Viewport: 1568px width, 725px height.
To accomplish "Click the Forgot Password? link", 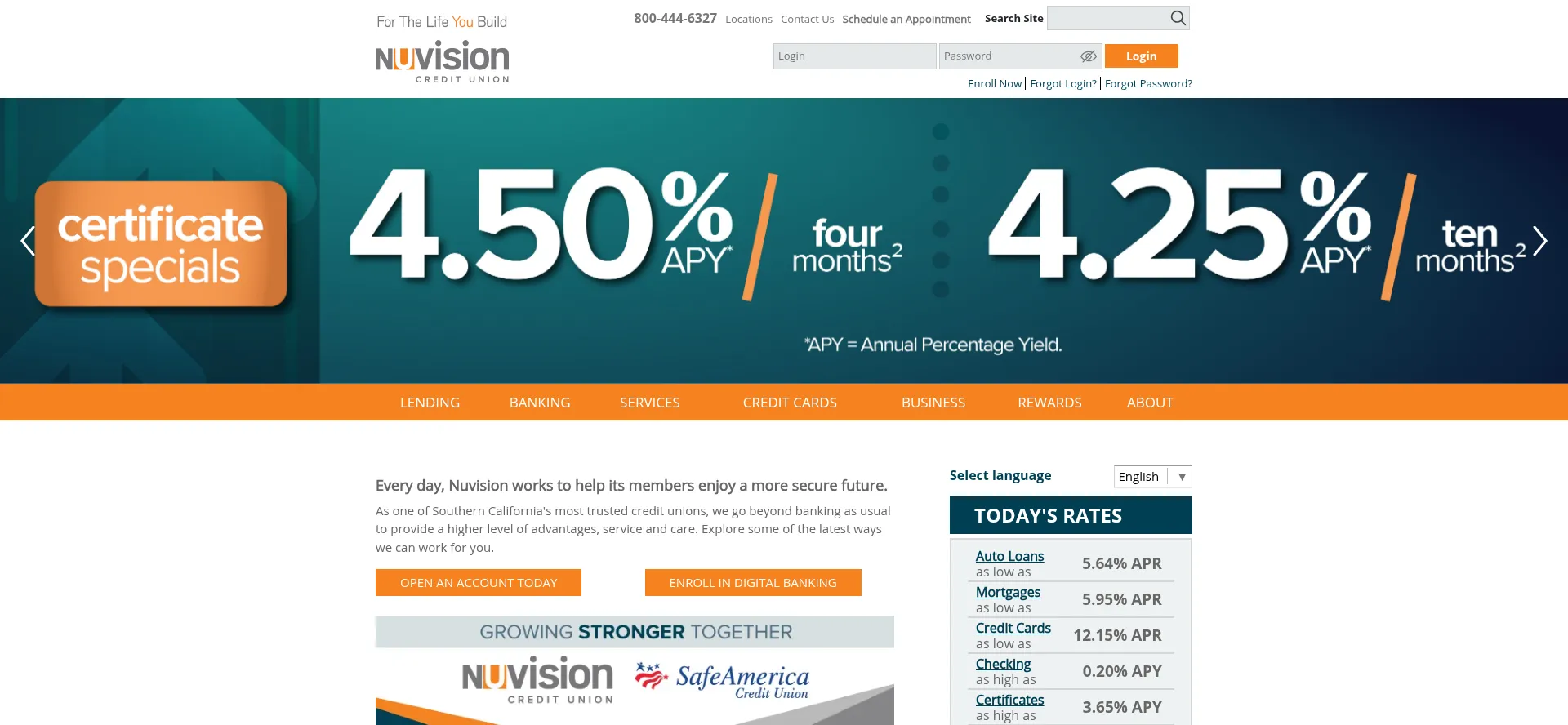I will tap(1148, 83).
